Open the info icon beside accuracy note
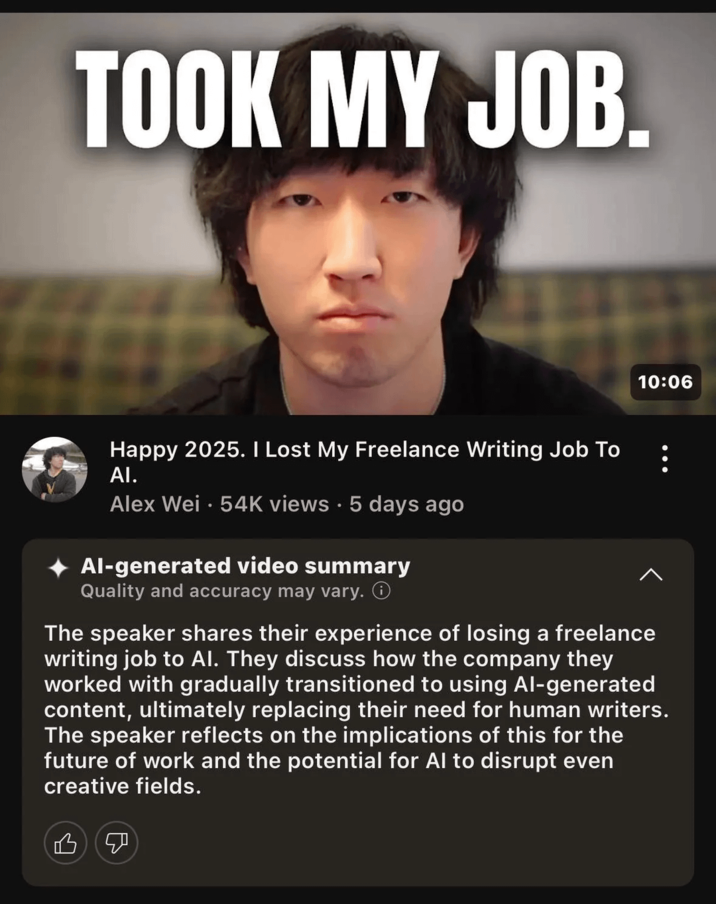Screen dimensions: 716x904 (381, 591)
